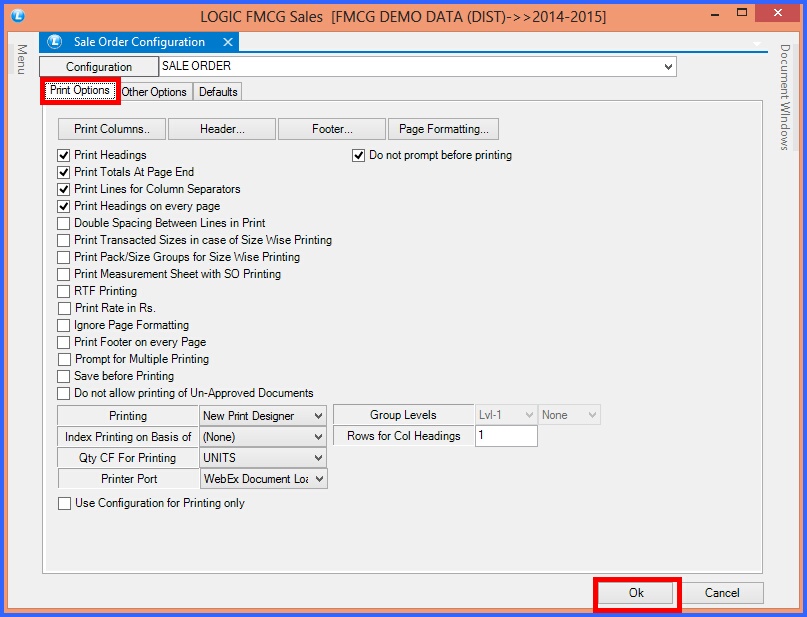
Task: Click the Printing label button
Action: pos(128,416)
